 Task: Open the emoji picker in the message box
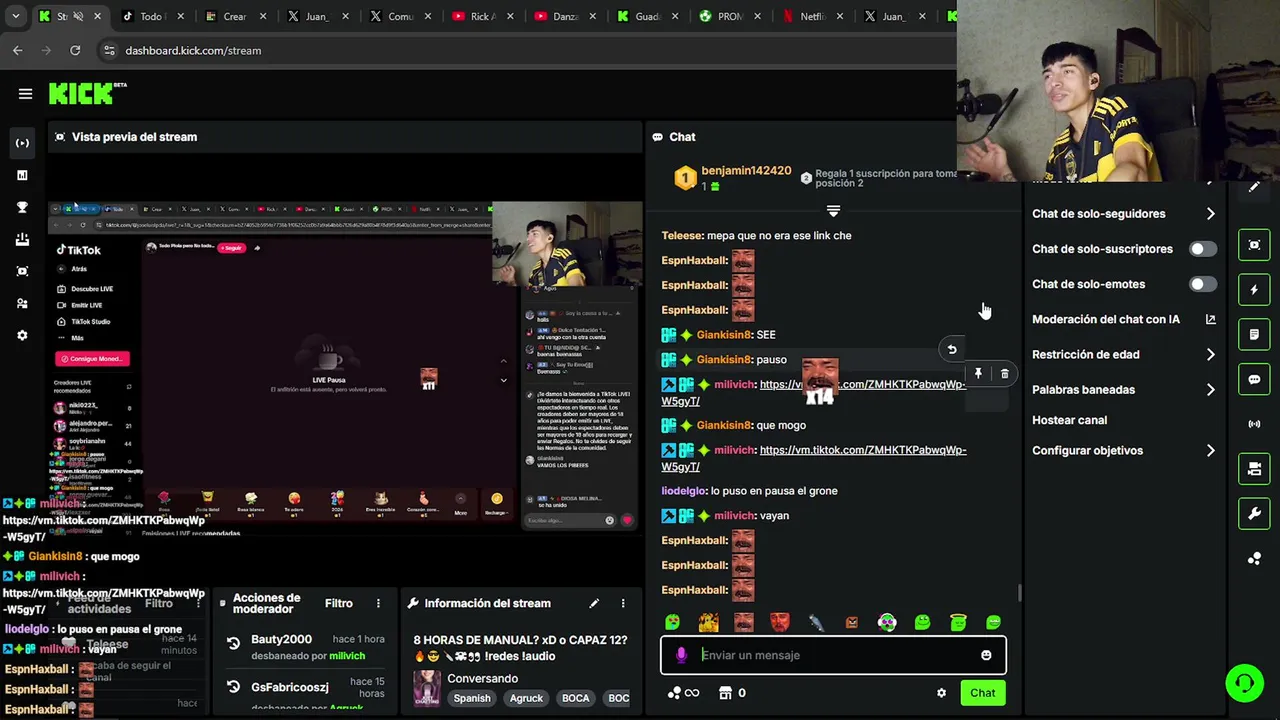[x=986, y=655]
